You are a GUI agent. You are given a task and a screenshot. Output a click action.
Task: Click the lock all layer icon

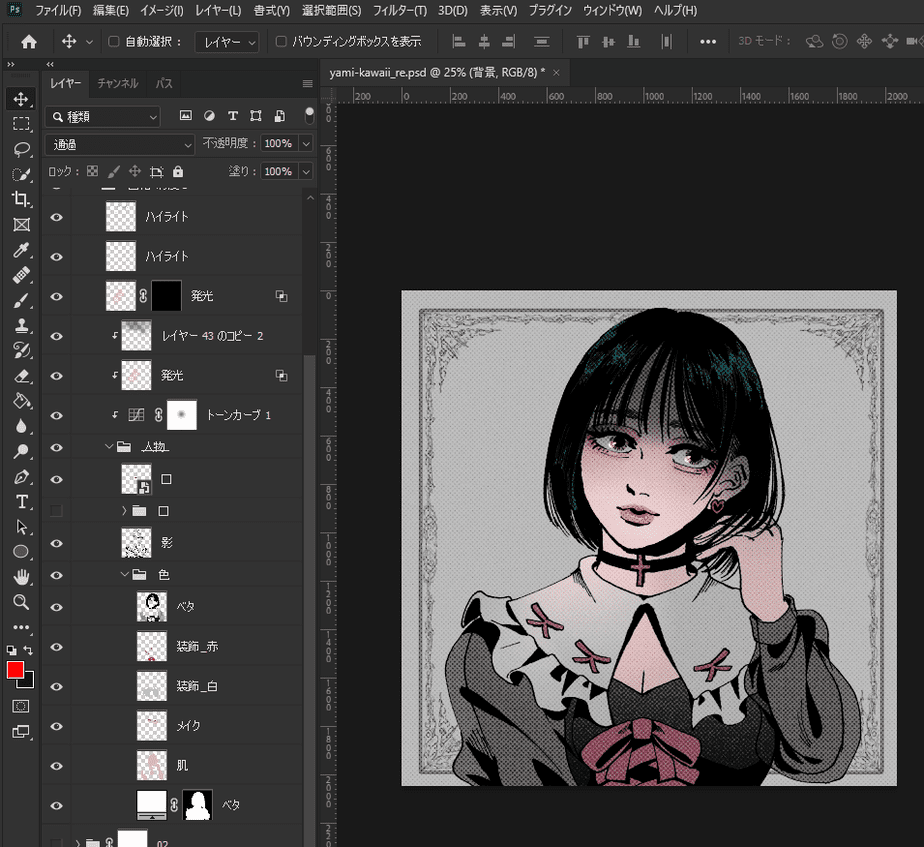[x=178, y=172]
